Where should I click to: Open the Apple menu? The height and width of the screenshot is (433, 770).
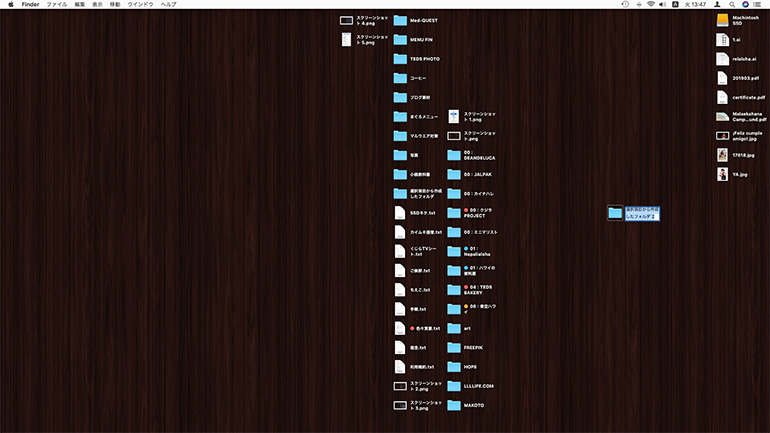click(x=10, y=4)
